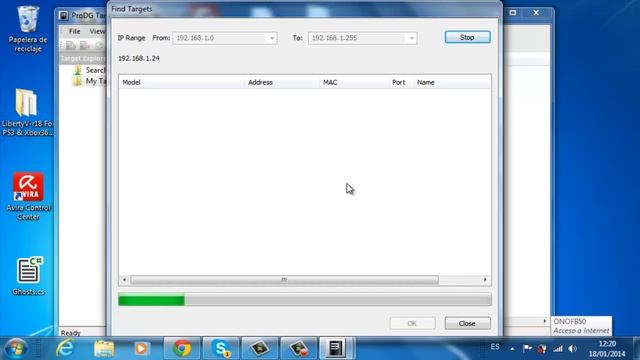Select the Search item in Target Explorer
This screenshot has height=360, width=640.
coord(96,70)
